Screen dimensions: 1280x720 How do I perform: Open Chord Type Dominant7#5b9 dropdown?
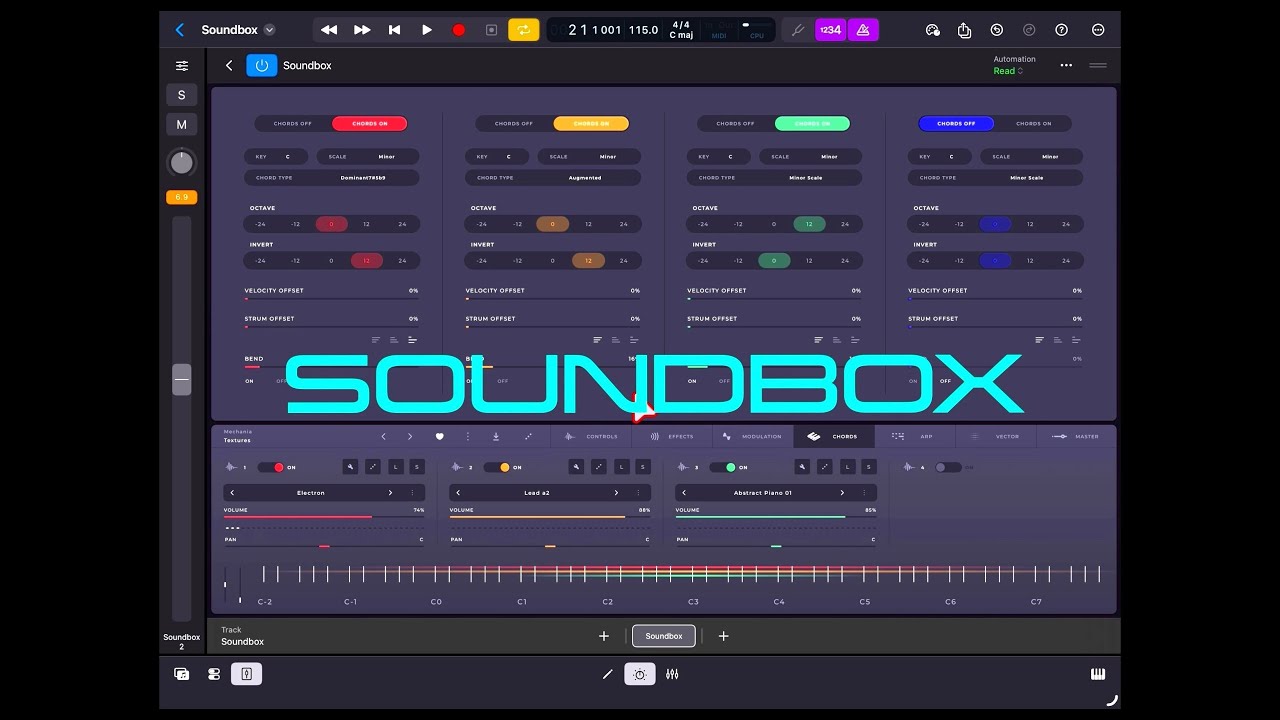(332, 178)
